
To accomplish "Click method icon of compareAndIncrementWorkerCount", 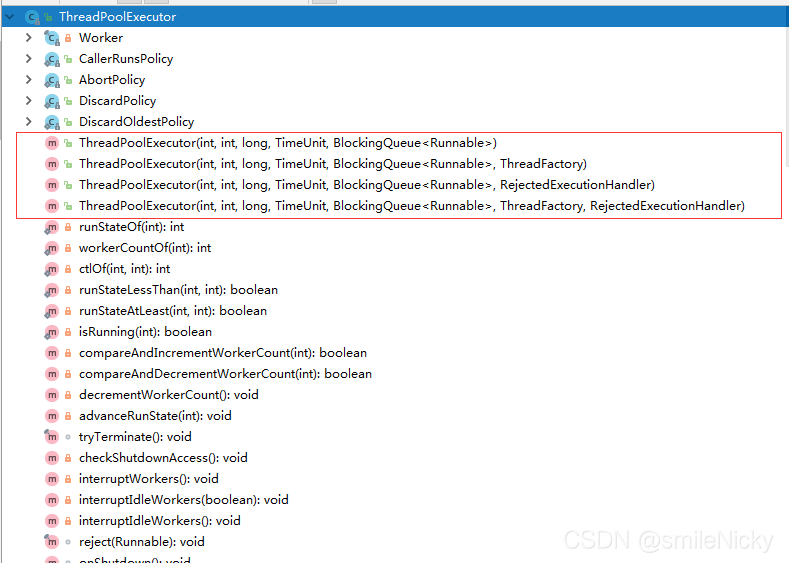I will tap(52, 353).
